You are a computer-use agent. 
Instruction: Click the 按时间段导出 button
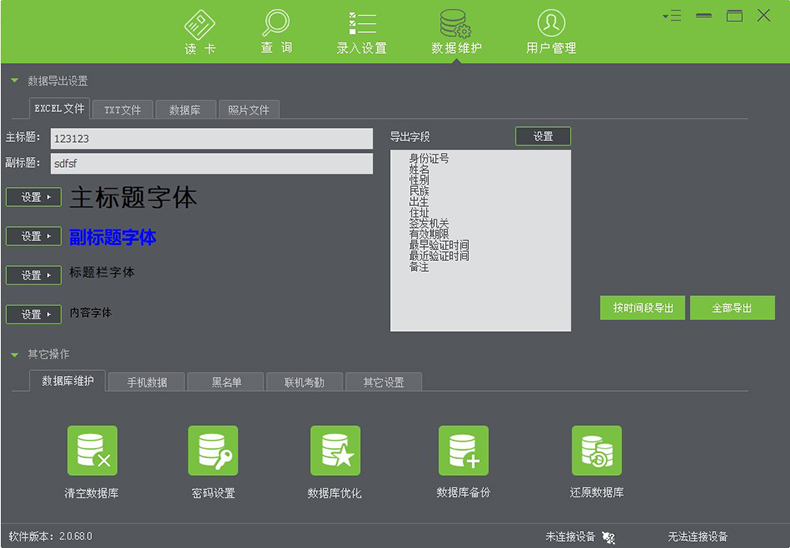coord(643,308)
